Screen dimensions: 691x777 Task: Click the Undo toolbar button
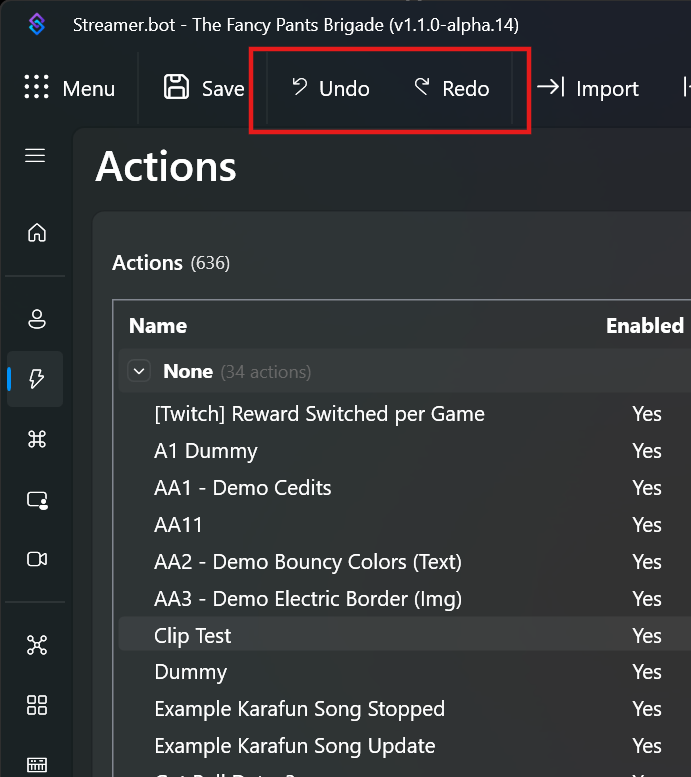(330, 88)
